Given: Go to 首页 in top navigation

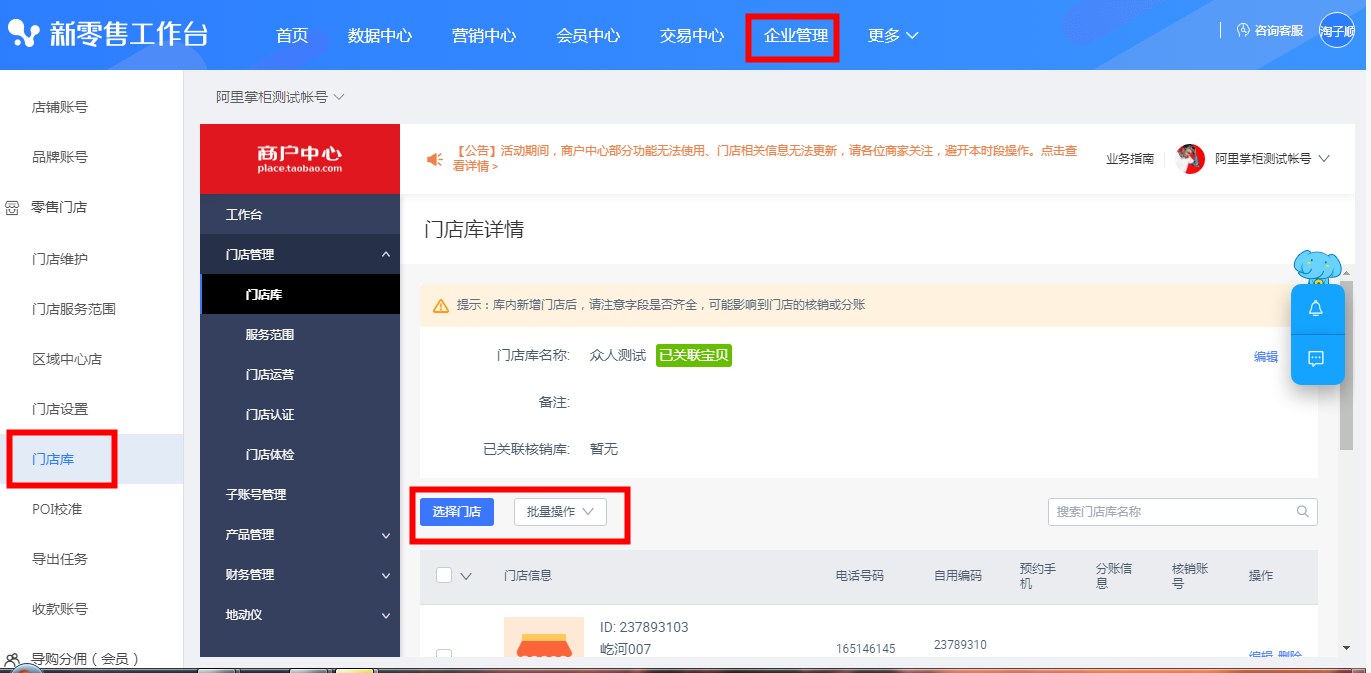Looking at the screenshot, I should pos(292,35).
